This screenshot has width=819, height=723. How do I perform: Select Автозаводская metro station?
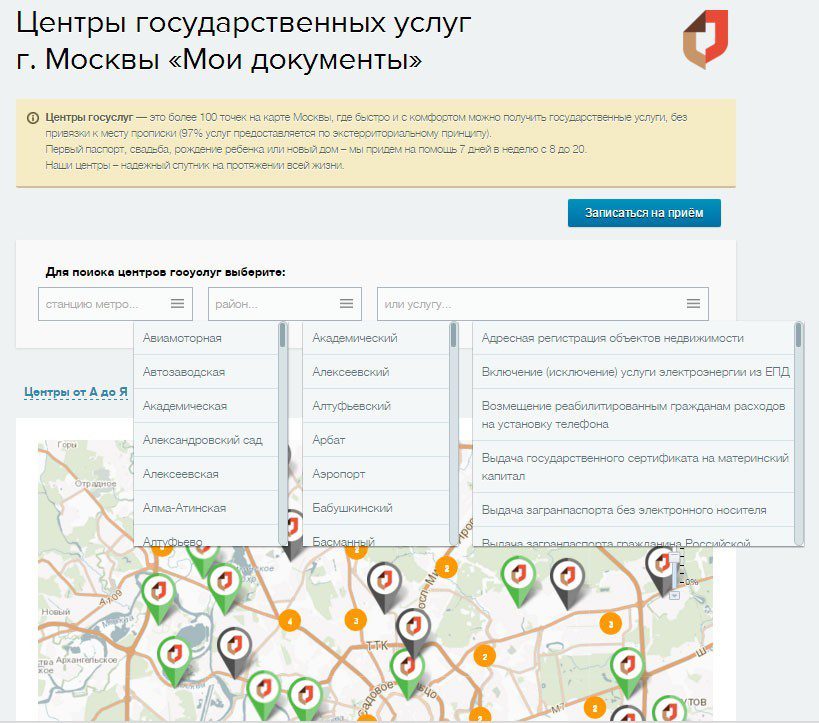pyautogui.click(x=206, y=372)
